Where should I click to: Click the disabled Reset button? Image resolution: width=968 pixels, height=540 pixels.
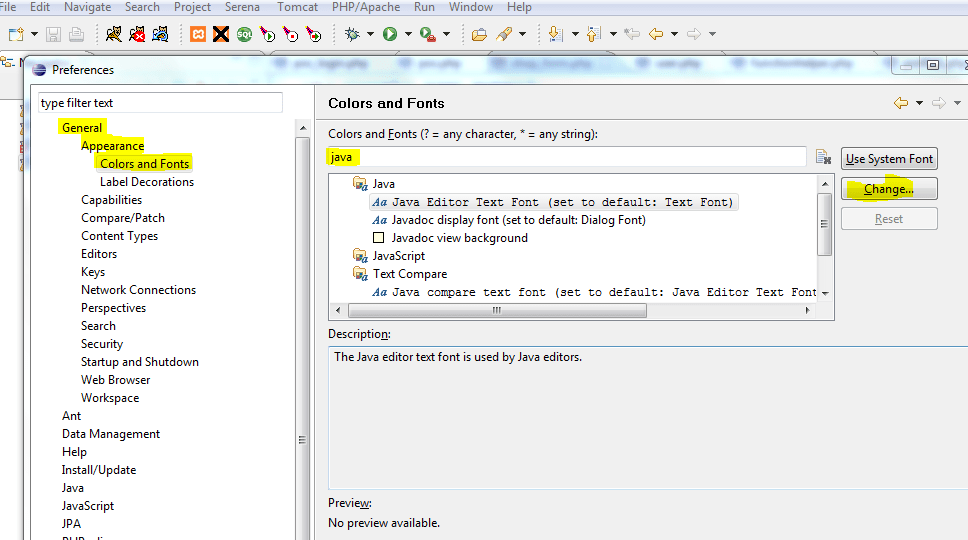point(889,219)
